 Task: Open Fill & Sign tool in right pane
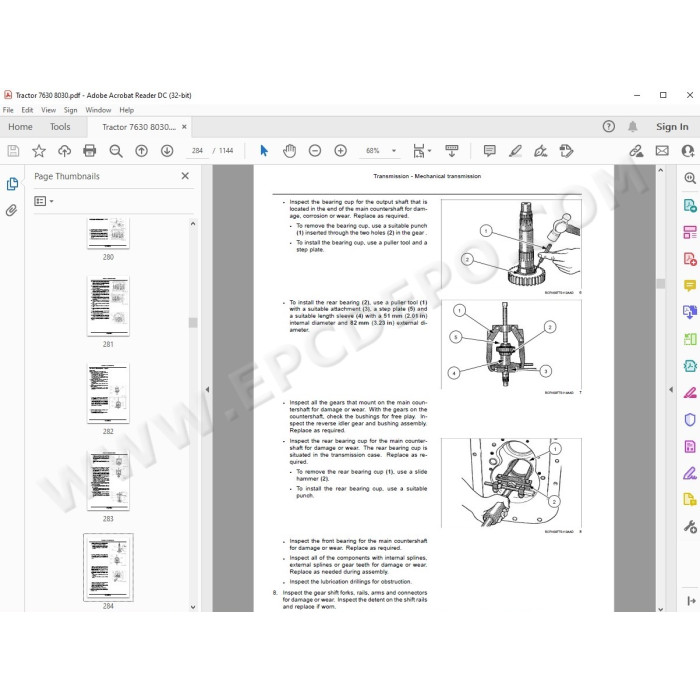tap(690, 473)
